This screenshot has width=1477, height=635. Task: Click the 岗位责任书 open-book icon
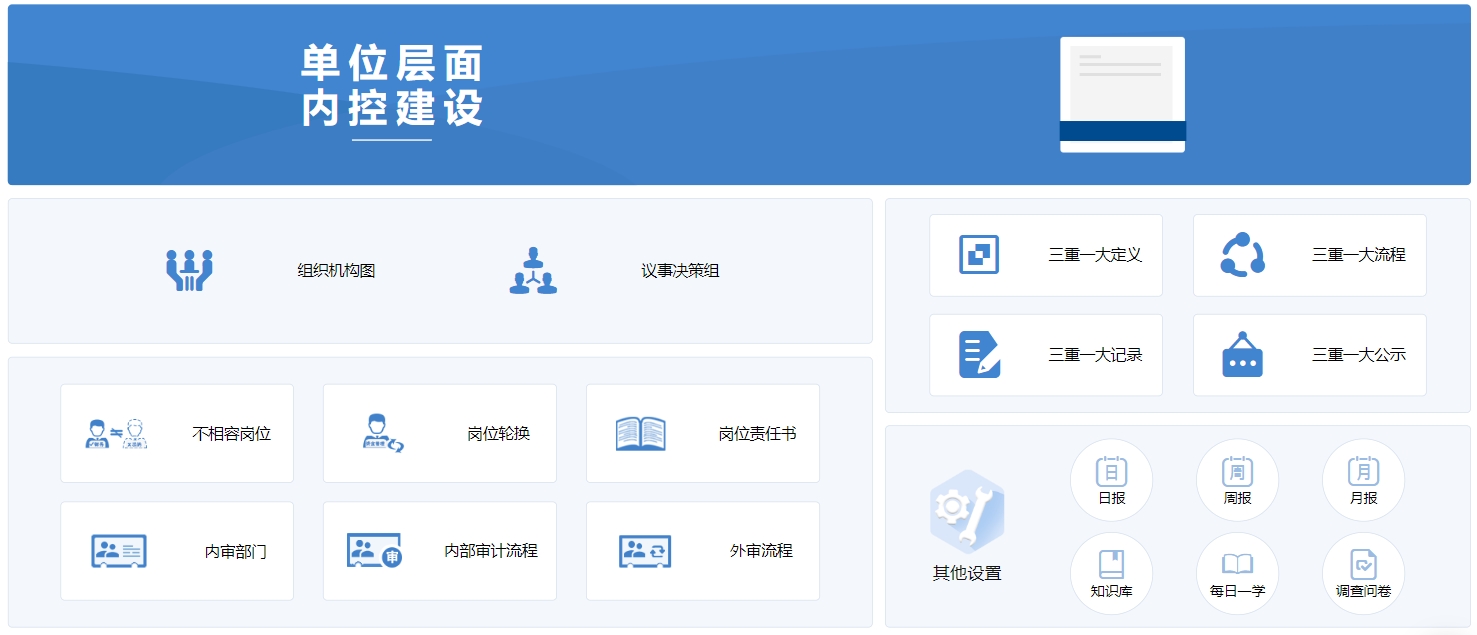(x=641, y=432)
